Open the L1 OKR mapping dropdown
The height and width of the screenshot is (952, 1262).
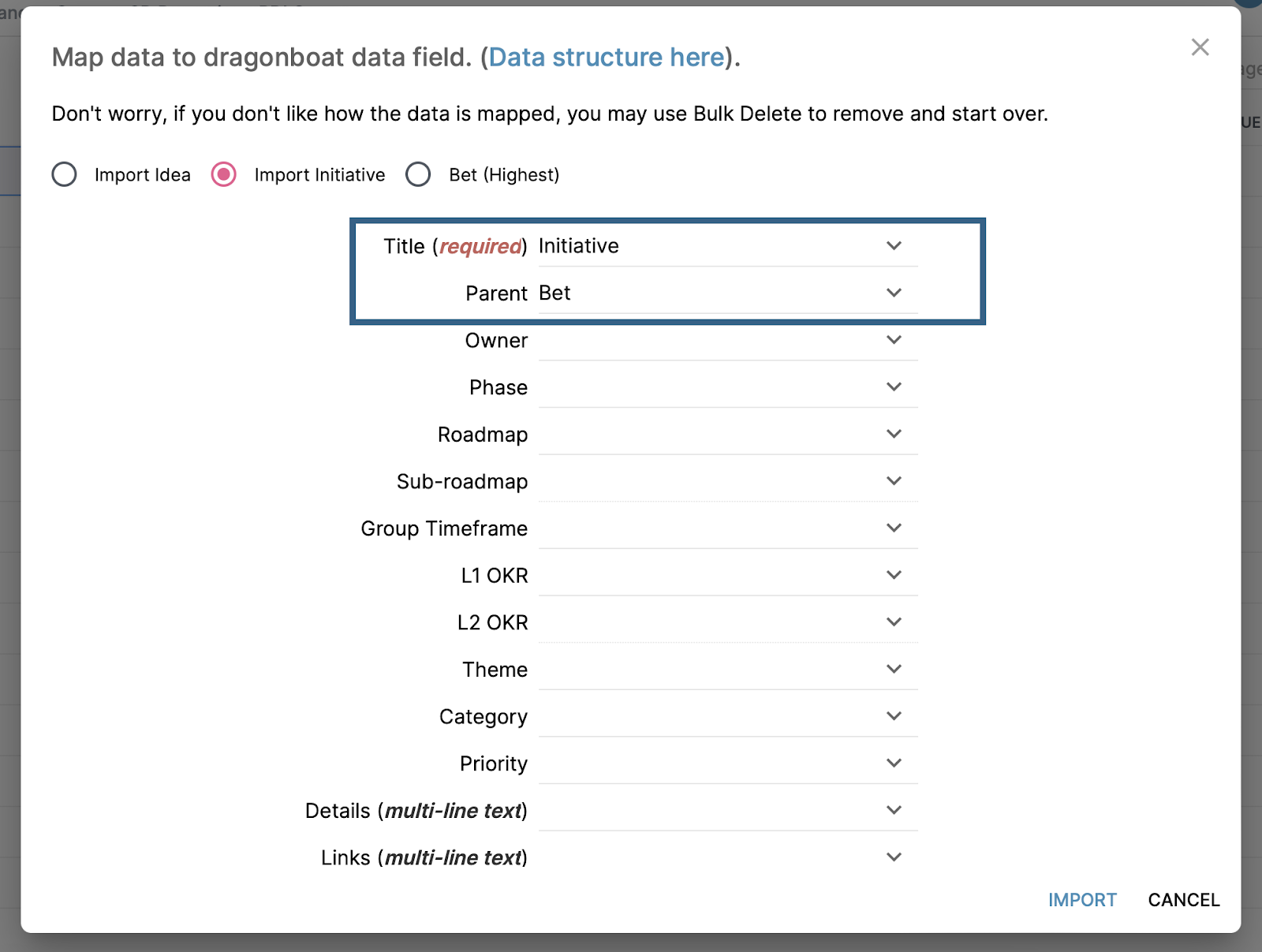coord(728,576)
